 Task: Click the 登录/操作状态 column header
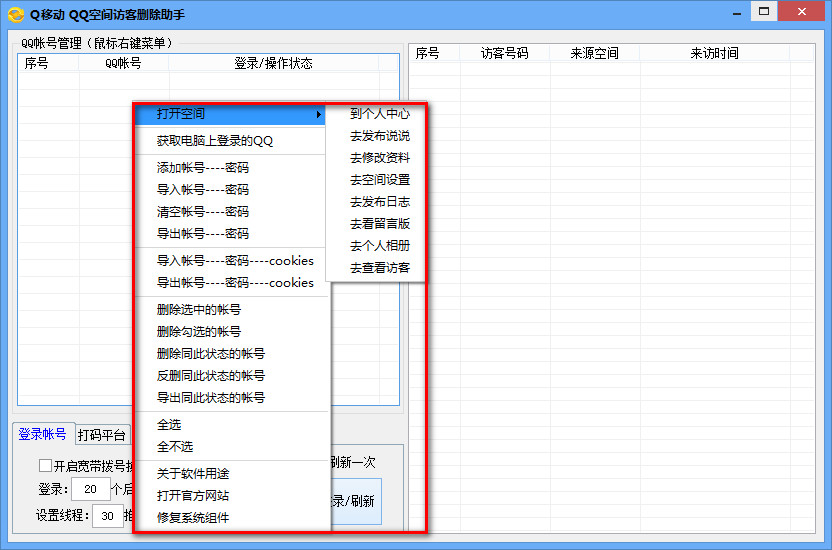tap(274, 63)
